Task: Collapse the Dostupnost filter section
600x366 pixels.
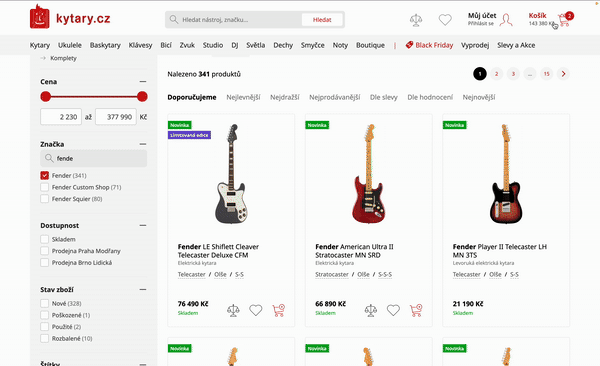Action: 143,225
